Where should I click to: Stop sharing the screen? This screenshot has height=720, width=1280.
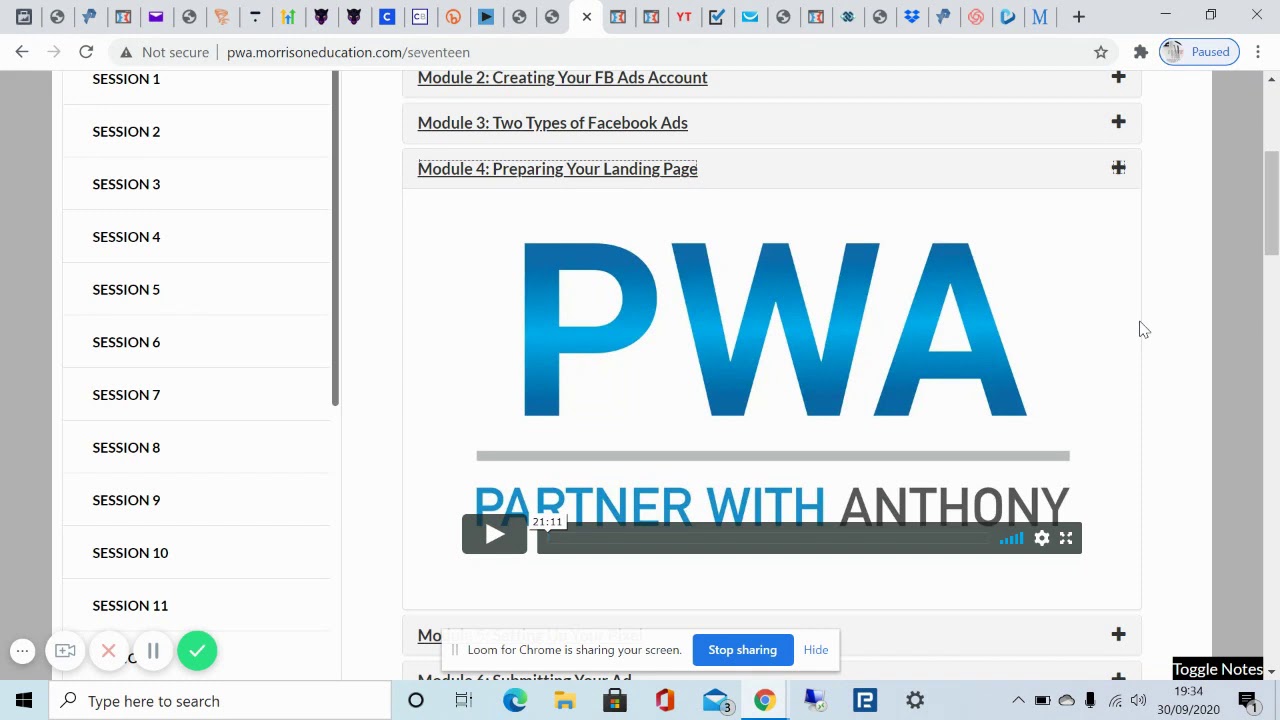click(x=742, y=650)
